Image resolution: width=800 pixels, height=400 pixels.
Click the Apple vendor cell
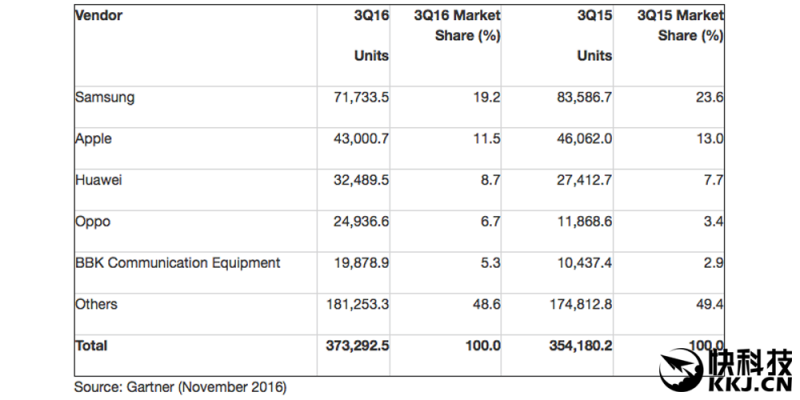point(95,140)
